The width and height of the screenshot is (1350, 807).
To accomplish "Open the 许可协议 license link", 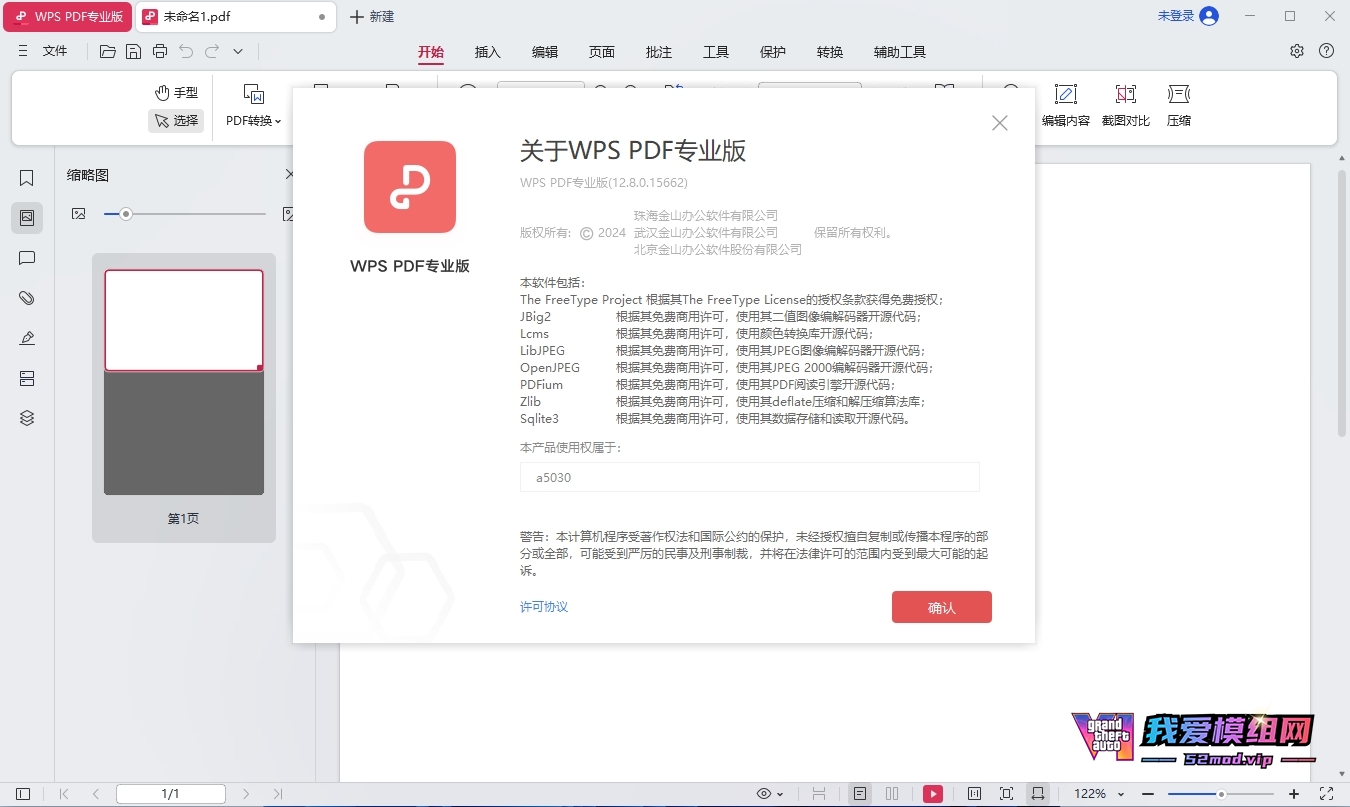I will pos(544,607).
